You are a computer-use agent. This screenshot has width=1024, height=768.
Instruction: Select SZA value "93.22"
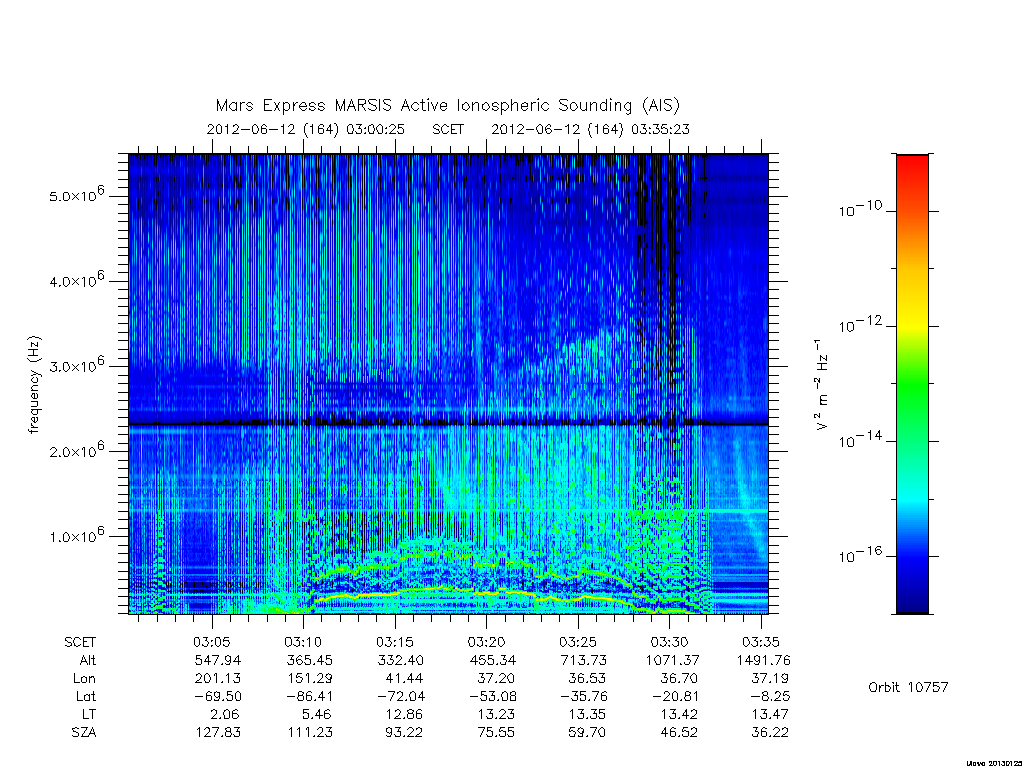click(x=404, y=733)
